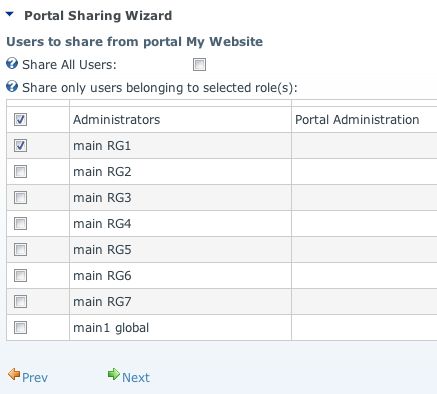The width and height of the screenshot is (437, 394).
Task: Click the Portal Sharing Wizard title
Action: pos(98,16)
